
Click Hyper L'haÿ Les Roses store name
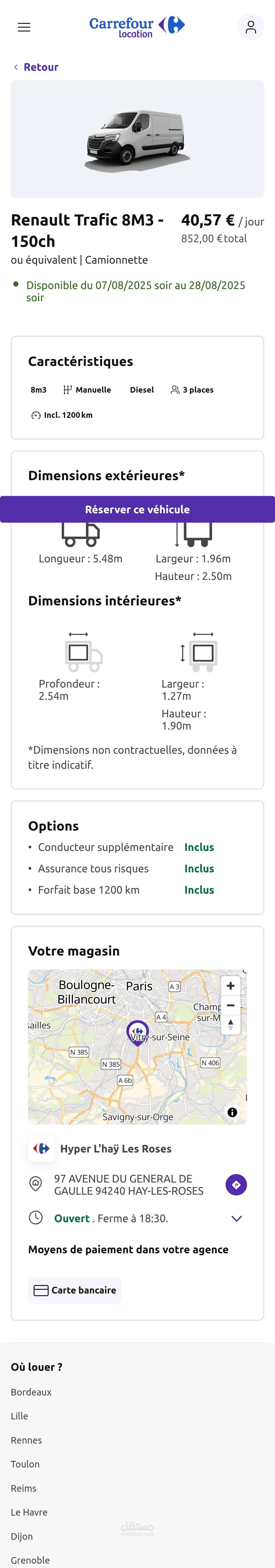point(116,1149)
